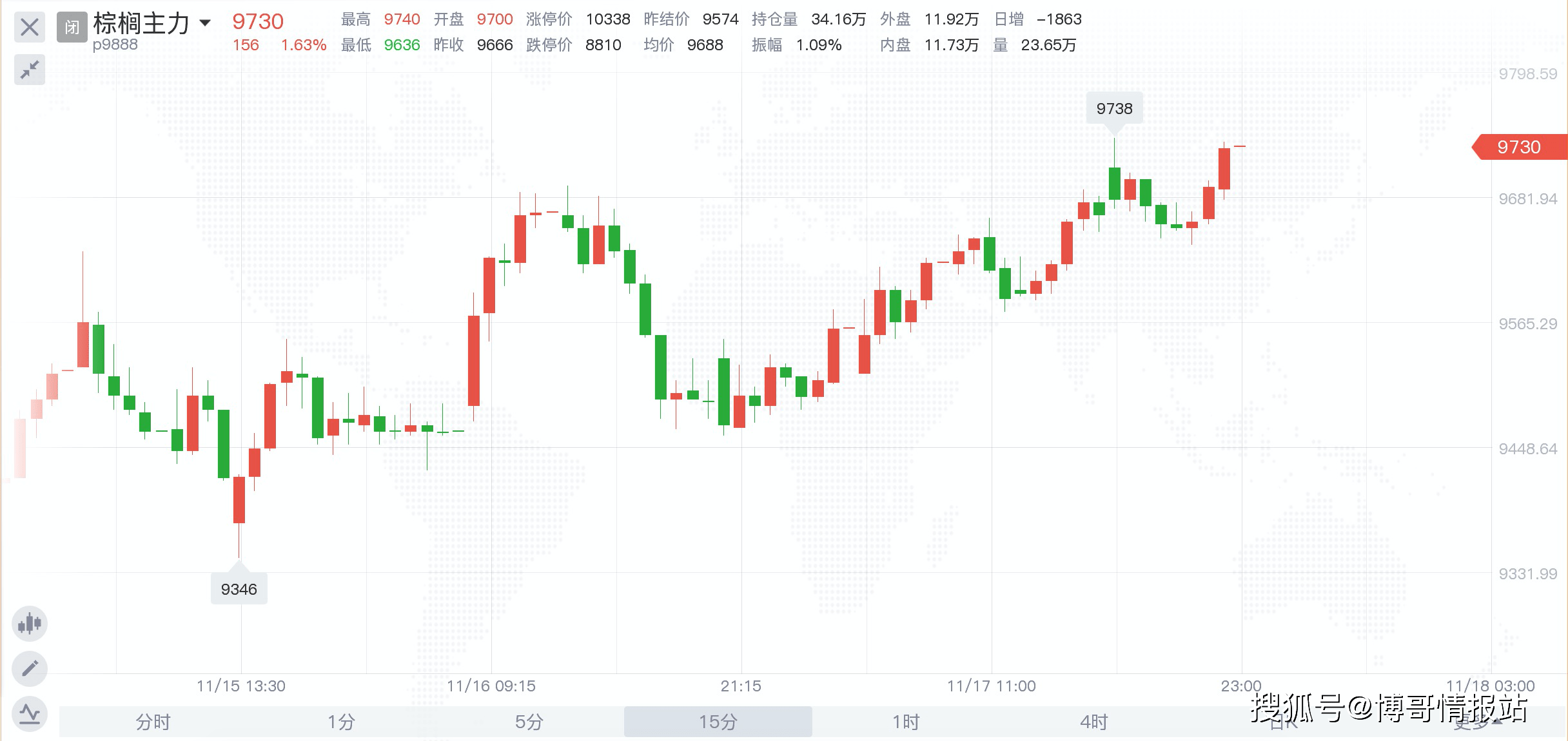Switch to the 4时 timeframe tab
Screen dimensions: 1568x741
1094,722
